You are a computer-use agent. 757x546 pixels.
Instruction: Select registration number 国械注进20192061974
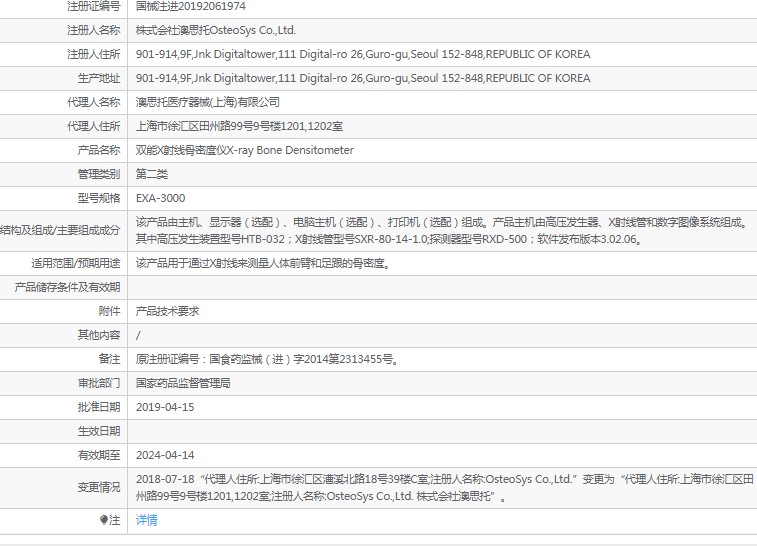(x=190, y=6)
